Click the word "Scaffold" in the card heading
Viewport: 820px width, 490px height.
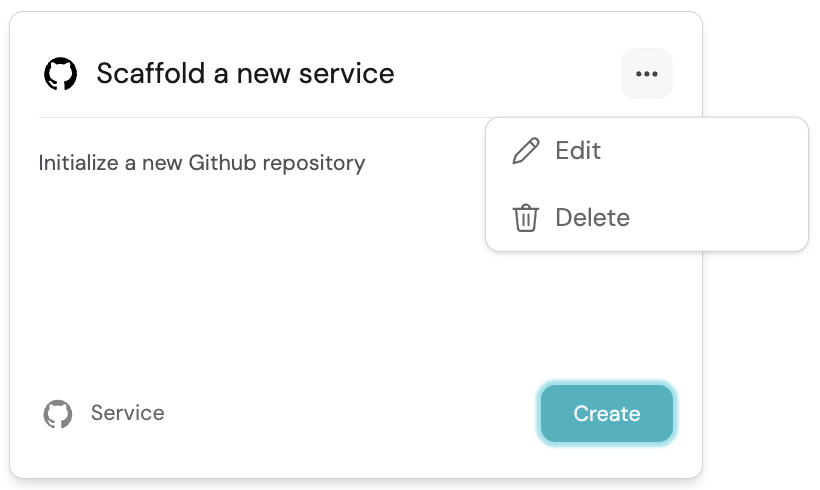(x=140, y=74)
